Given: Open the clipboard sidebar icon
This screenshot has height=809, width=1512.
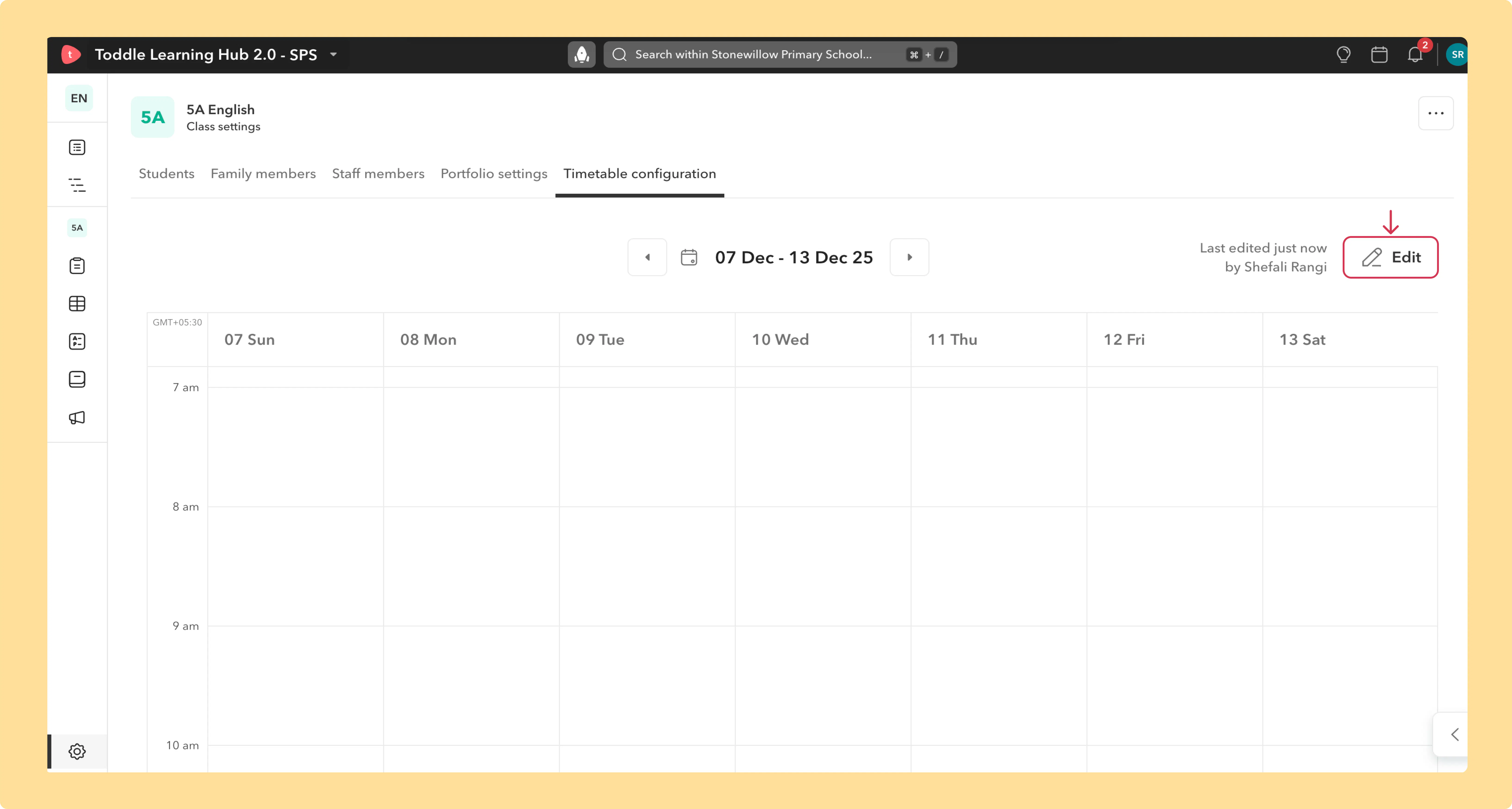Looking at the screenshot, I should 77,266.
